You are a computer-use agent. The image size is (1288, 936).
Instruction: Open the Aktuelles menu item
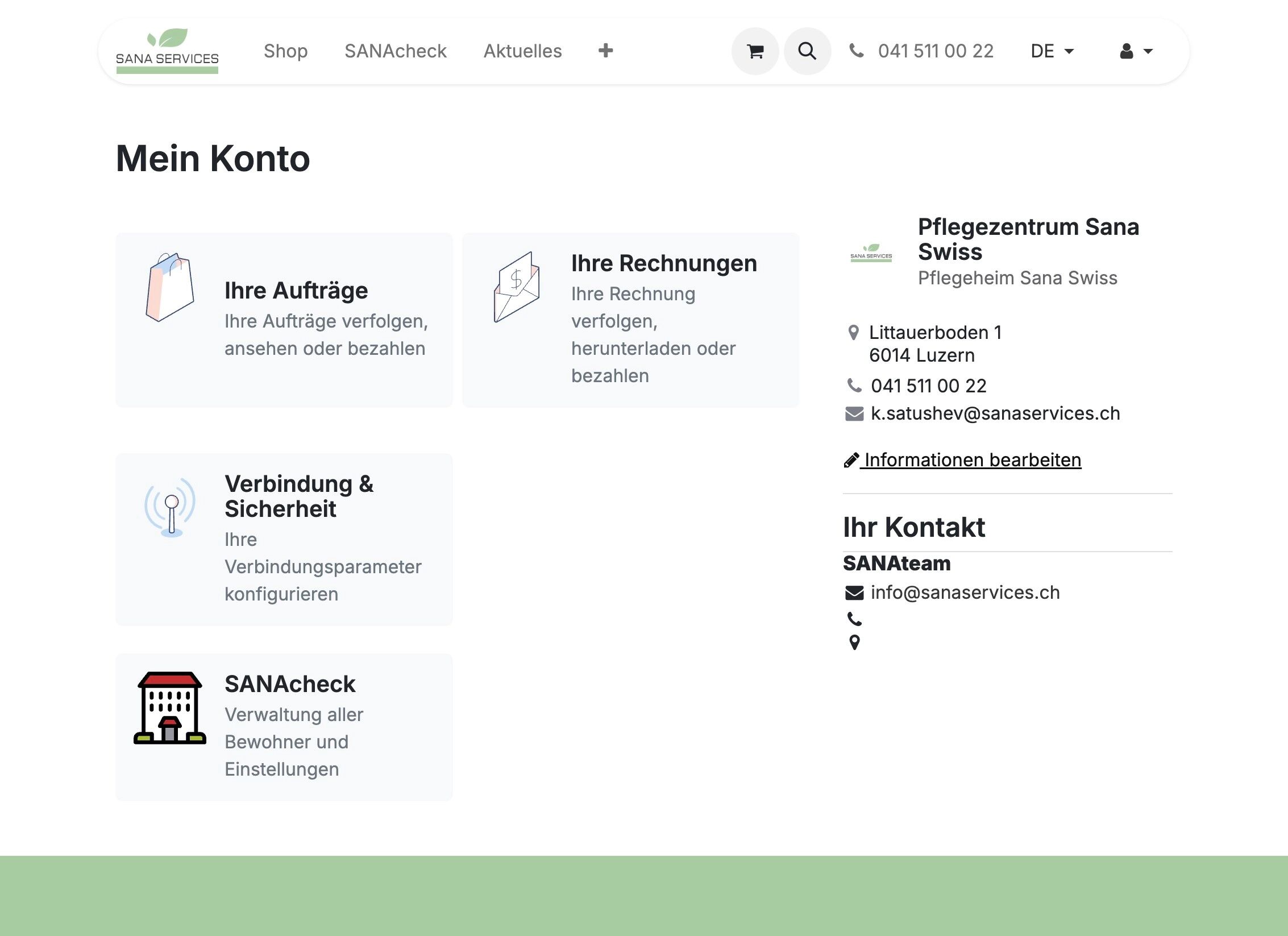(522, 51)
